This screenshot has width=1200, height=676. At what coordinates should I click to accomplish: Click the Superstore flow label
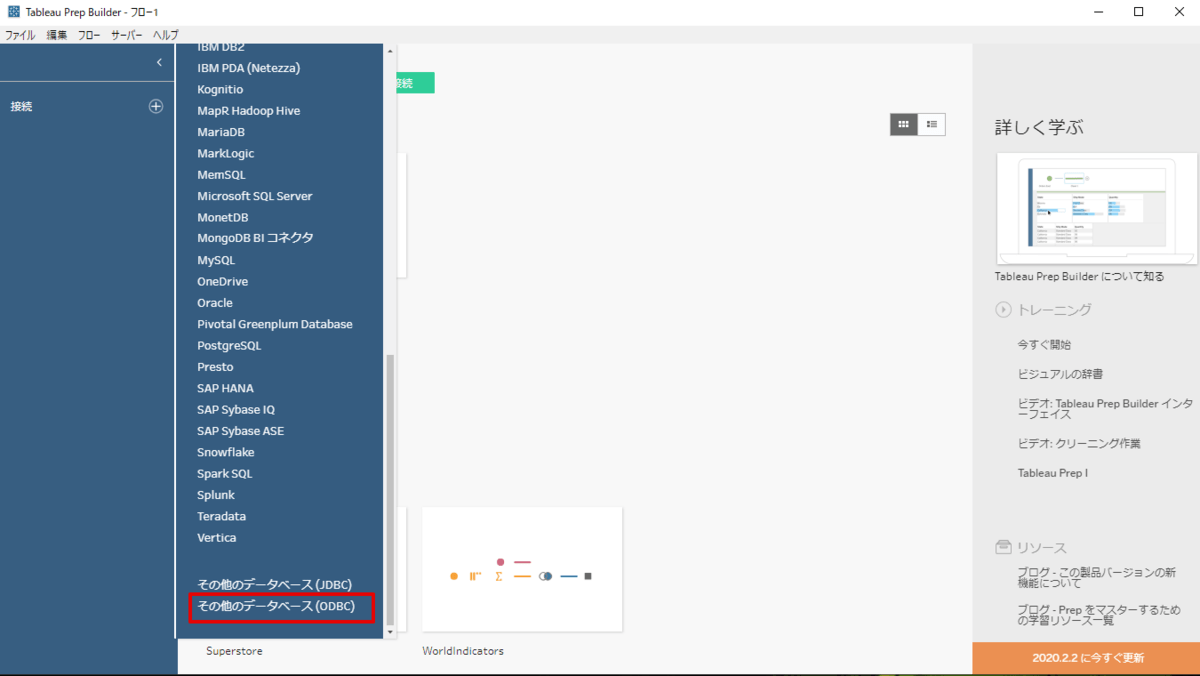(x=234, y=651)
